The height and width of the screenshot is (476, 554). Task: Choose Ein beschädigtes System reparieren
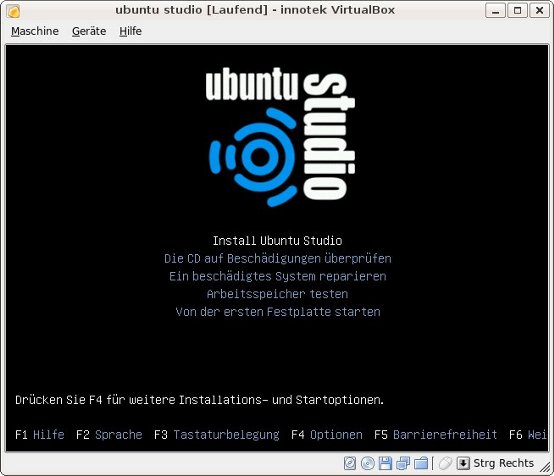coord(278,276)
